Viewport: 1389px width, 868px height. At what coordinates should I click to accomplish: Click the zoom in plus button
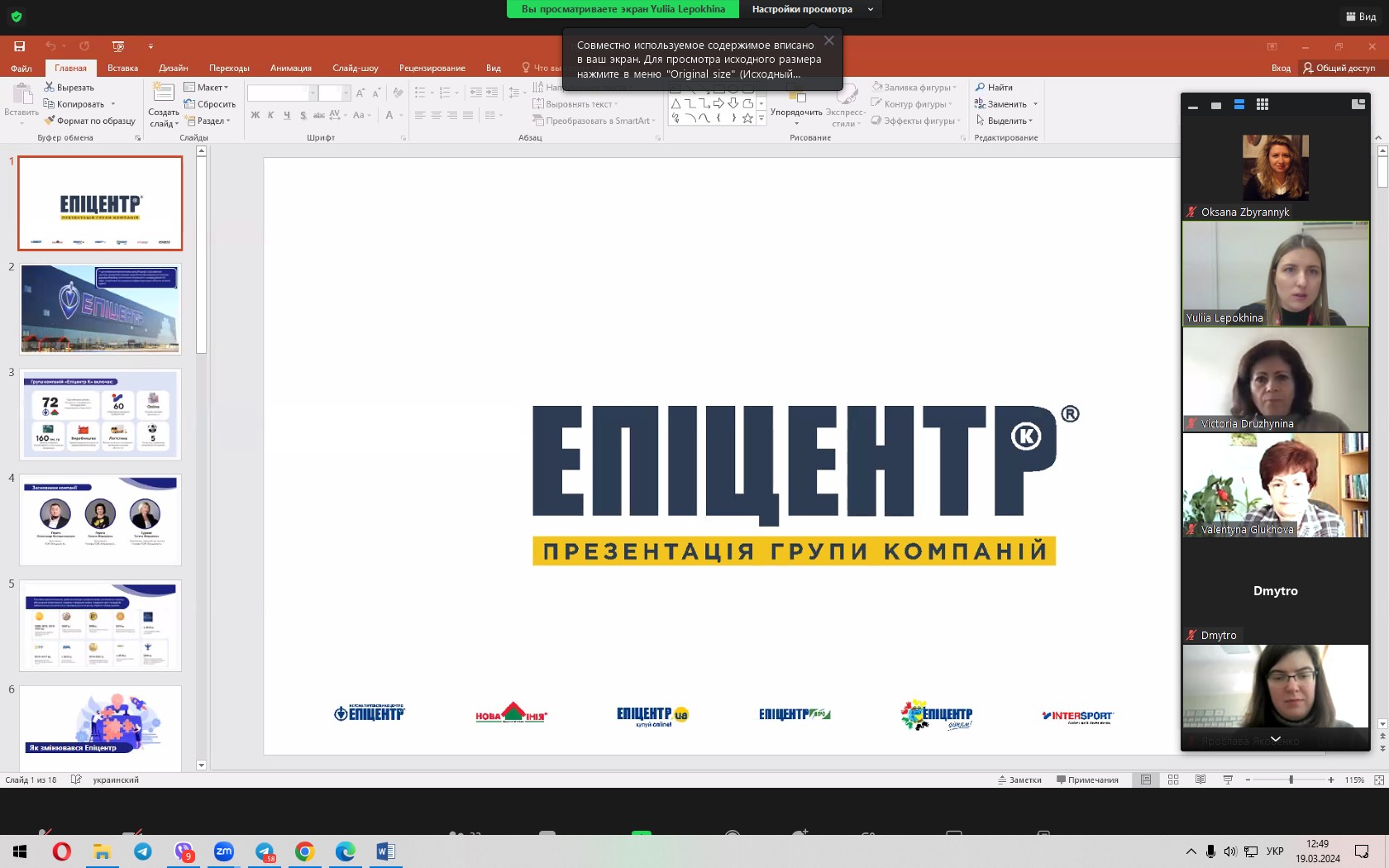1330,780
